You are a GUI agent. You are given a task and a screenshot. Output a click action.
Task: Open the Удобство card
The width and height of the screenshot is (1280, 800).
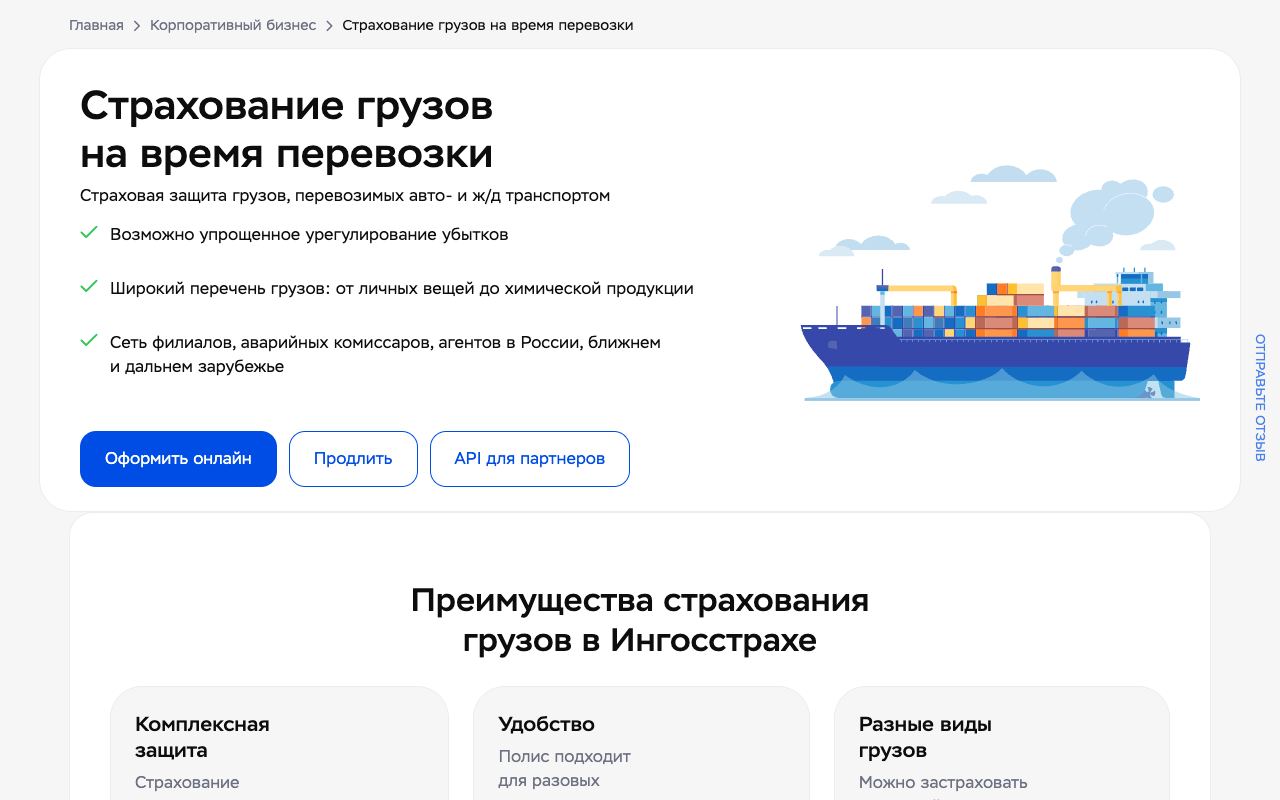pyautogui.click(x=641, y=743)
